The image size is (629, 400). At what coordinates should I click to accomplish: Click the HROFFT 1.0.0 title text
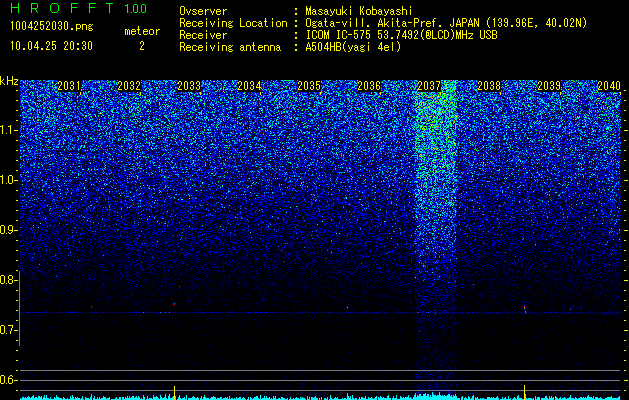coord(78,8)
